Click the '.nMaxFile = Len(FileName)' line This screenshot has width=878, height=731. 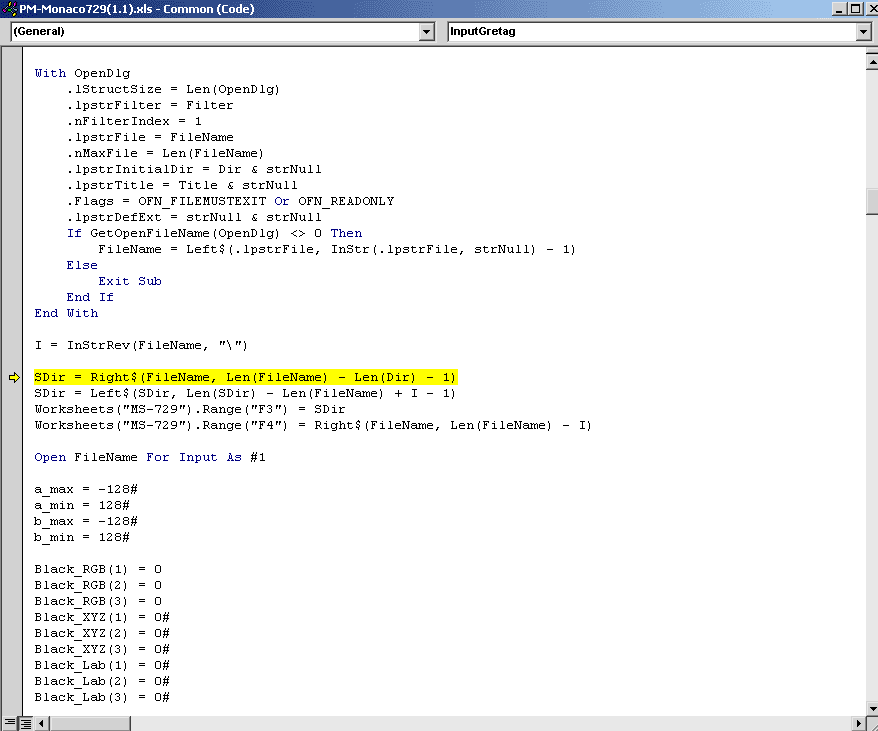(x=165, y=153)
